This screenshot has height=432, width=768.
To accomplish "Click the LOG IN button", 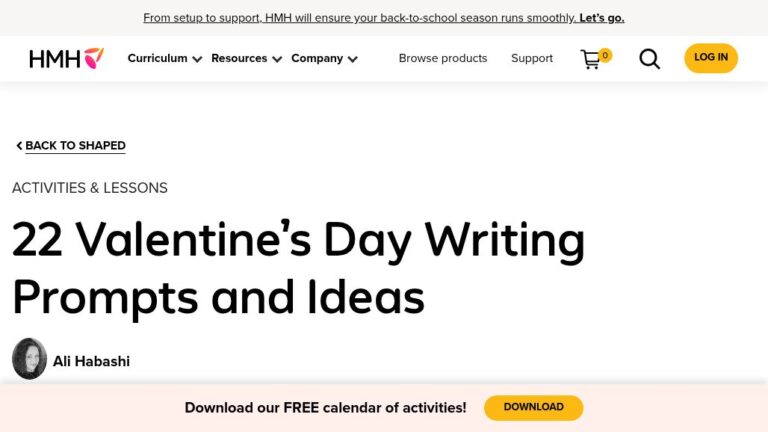I will [x=711, y=58].
